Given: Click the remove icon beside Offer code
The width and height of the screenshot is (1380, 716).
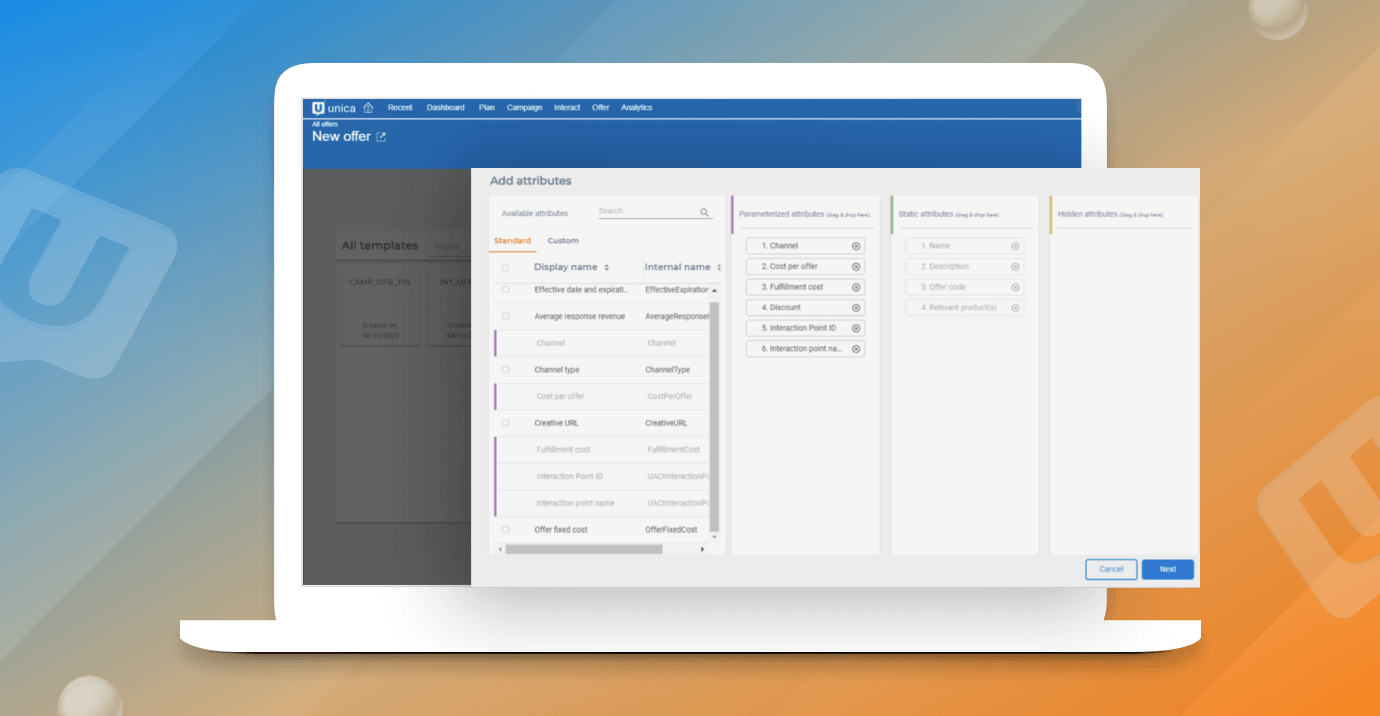Looking at the screenshot, I should point(1015,287).
